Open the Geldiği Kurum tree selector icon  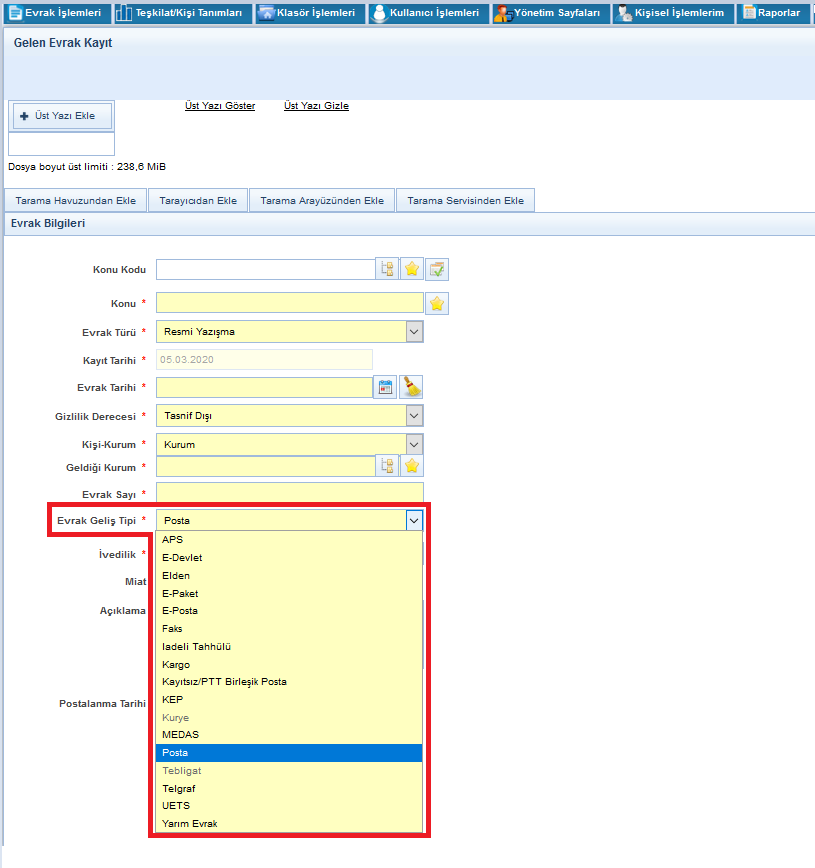(387, 465)
